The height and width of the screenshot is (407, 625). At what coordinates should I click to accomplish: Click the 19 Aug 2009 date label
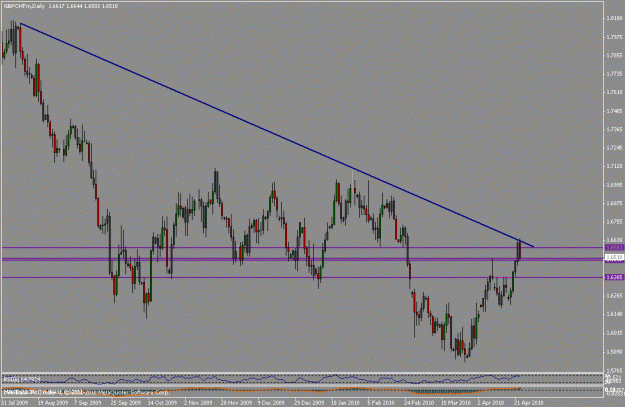51,403
